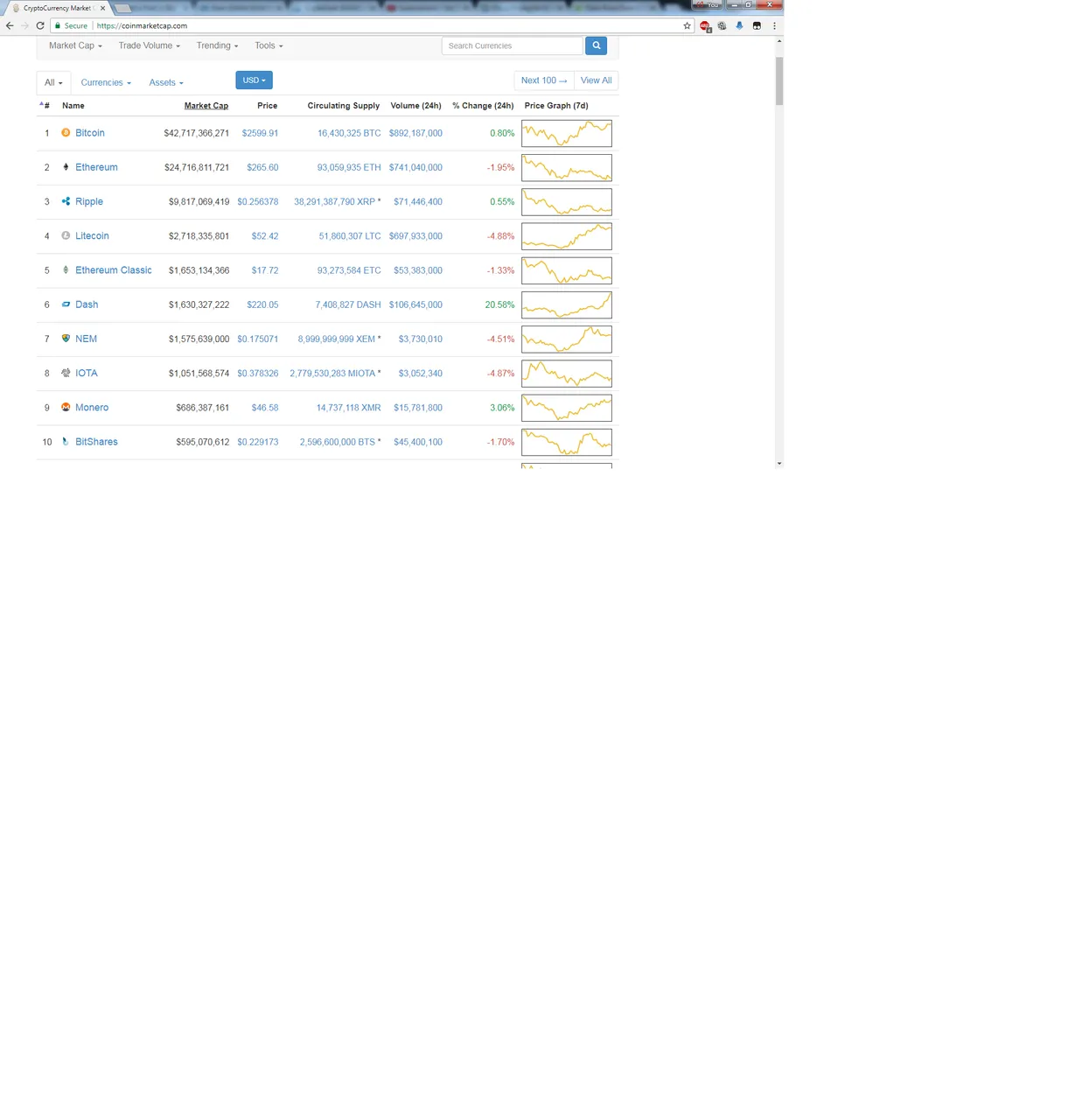The width and height of the screenshot is (1089, 1120).
Task: Click the Monero logo icon
Action: tap(66, 407)
